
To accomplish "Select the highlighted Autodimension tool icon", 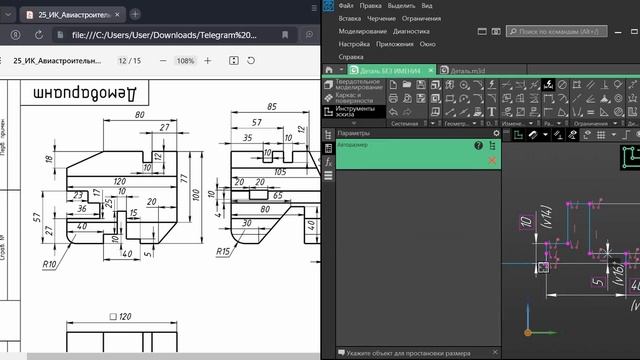I will (548, 85).
